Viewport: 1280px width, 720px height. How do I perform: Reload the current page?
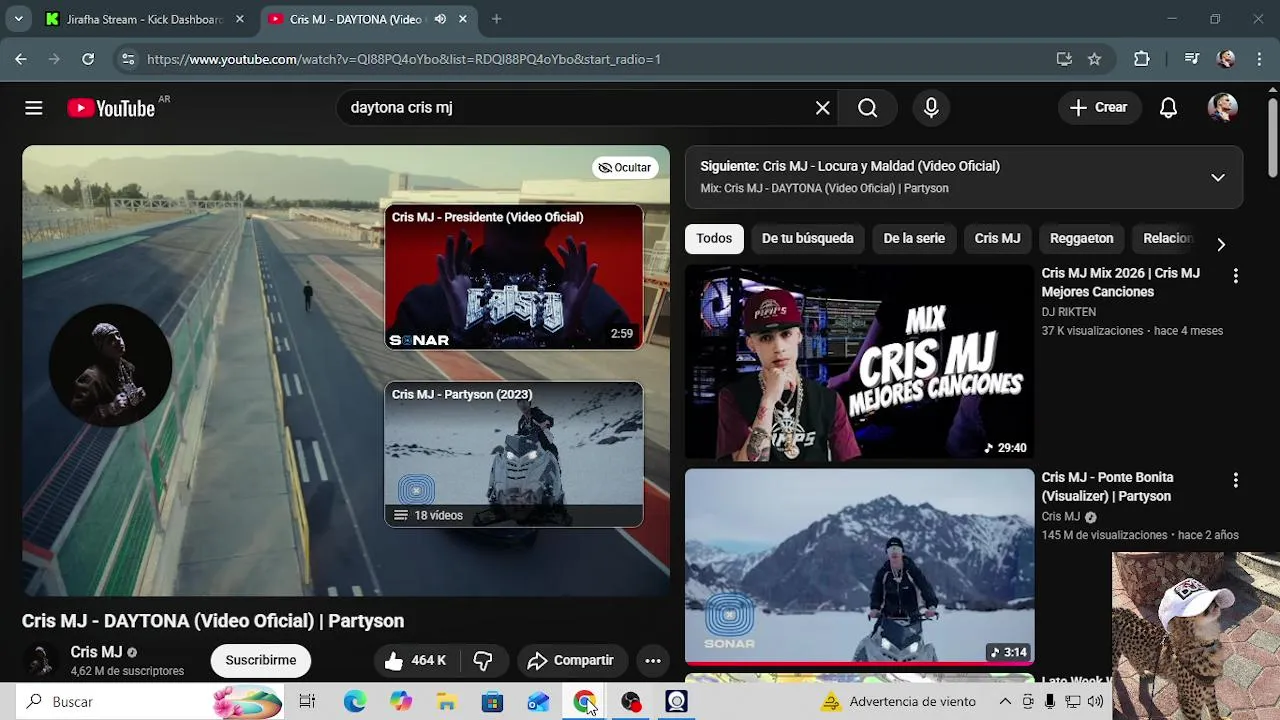coord(88,59)
